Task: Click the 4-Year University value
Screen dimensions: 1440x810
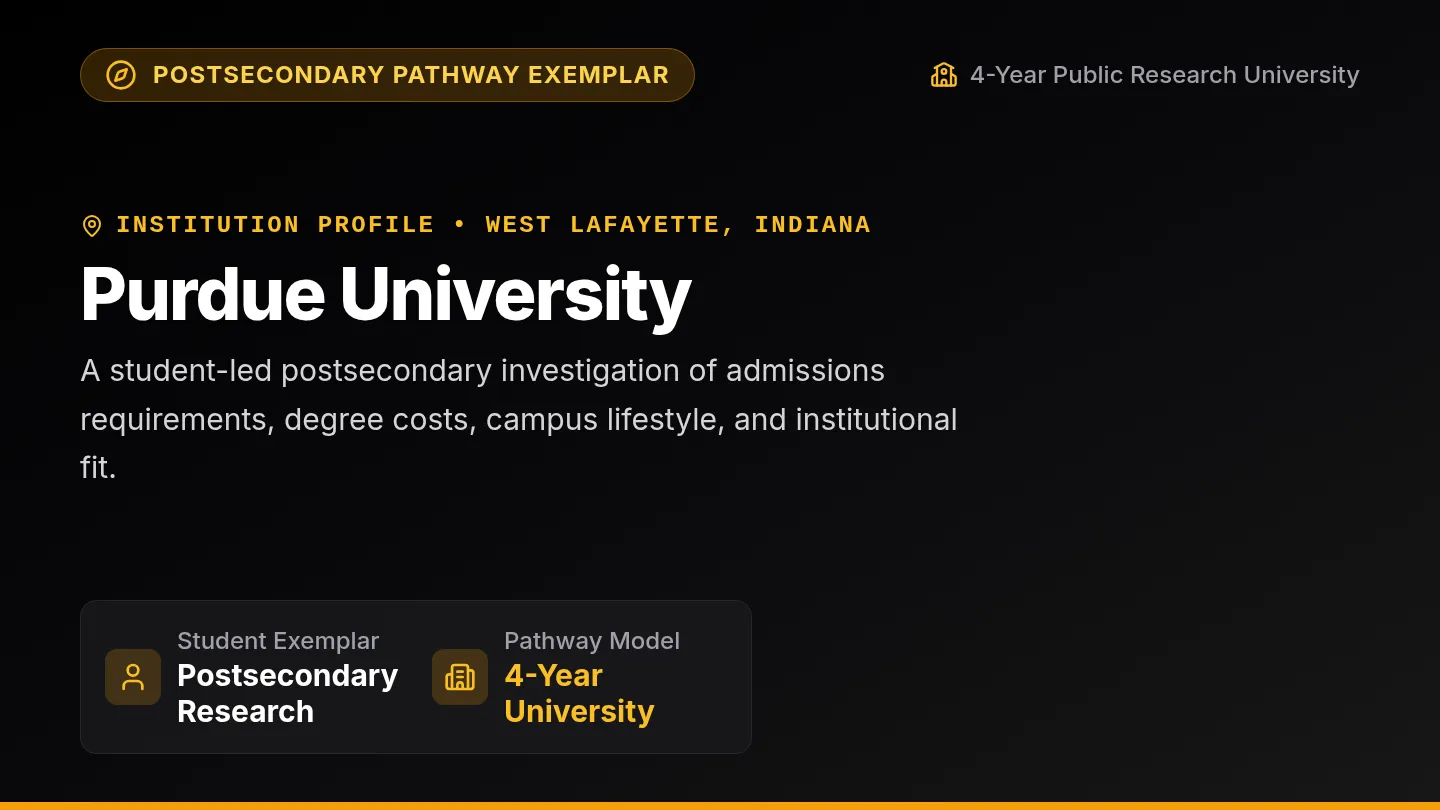Action: point(579,693)
